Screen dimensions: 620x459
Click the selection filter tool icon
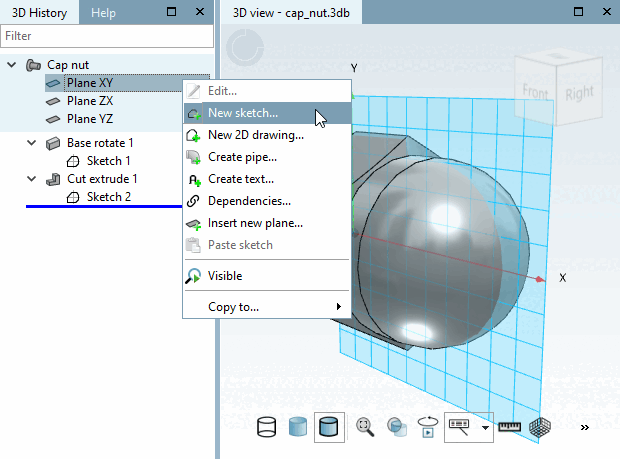coord(459,427)
